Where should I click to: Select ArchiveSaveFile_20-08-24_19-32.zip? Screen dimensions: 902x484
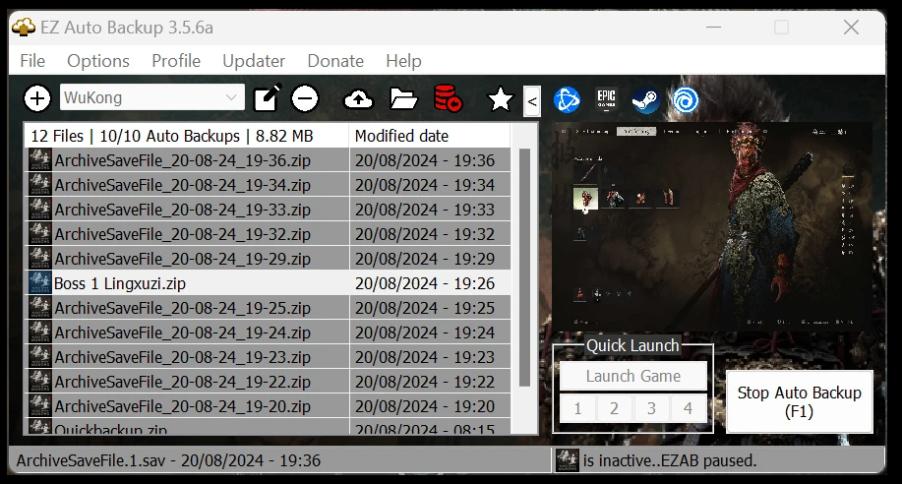point(269,234)
